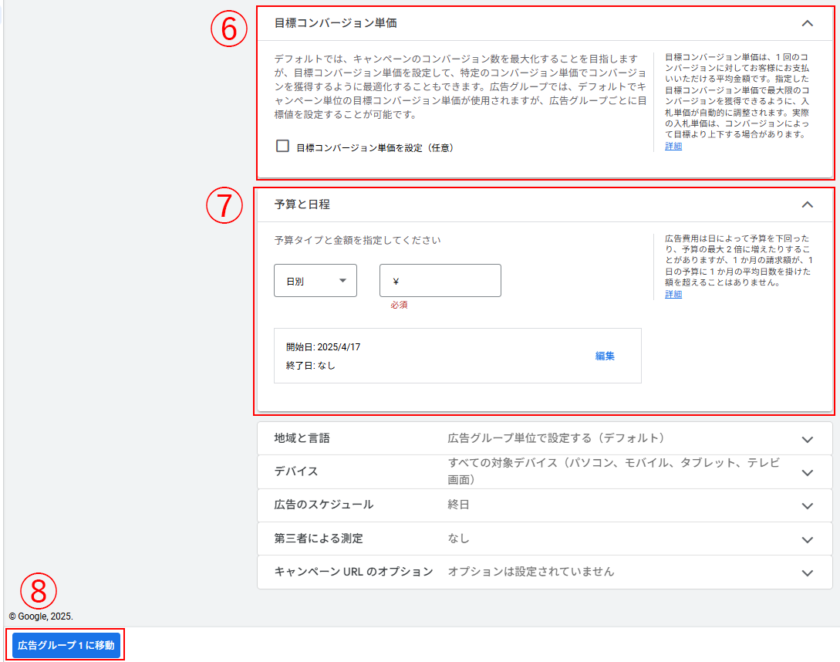The height and width of the screenshot is (662, 840).
Task: Expand 地域と言語 row with chevron icon
Action: (x=807, y=438)
